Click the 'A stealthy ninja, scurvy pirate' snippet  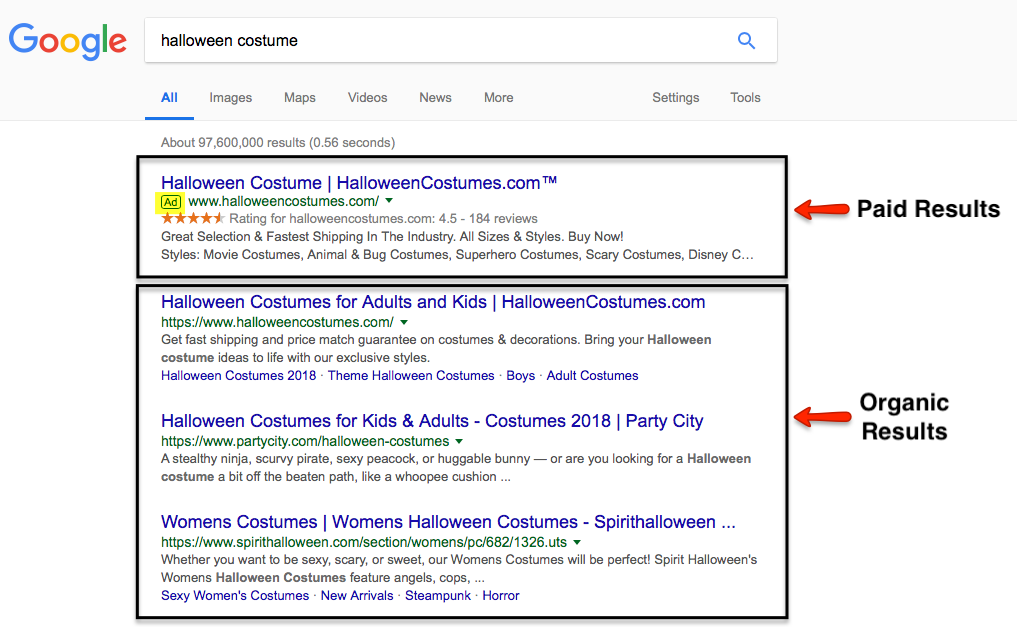(456, 467)
